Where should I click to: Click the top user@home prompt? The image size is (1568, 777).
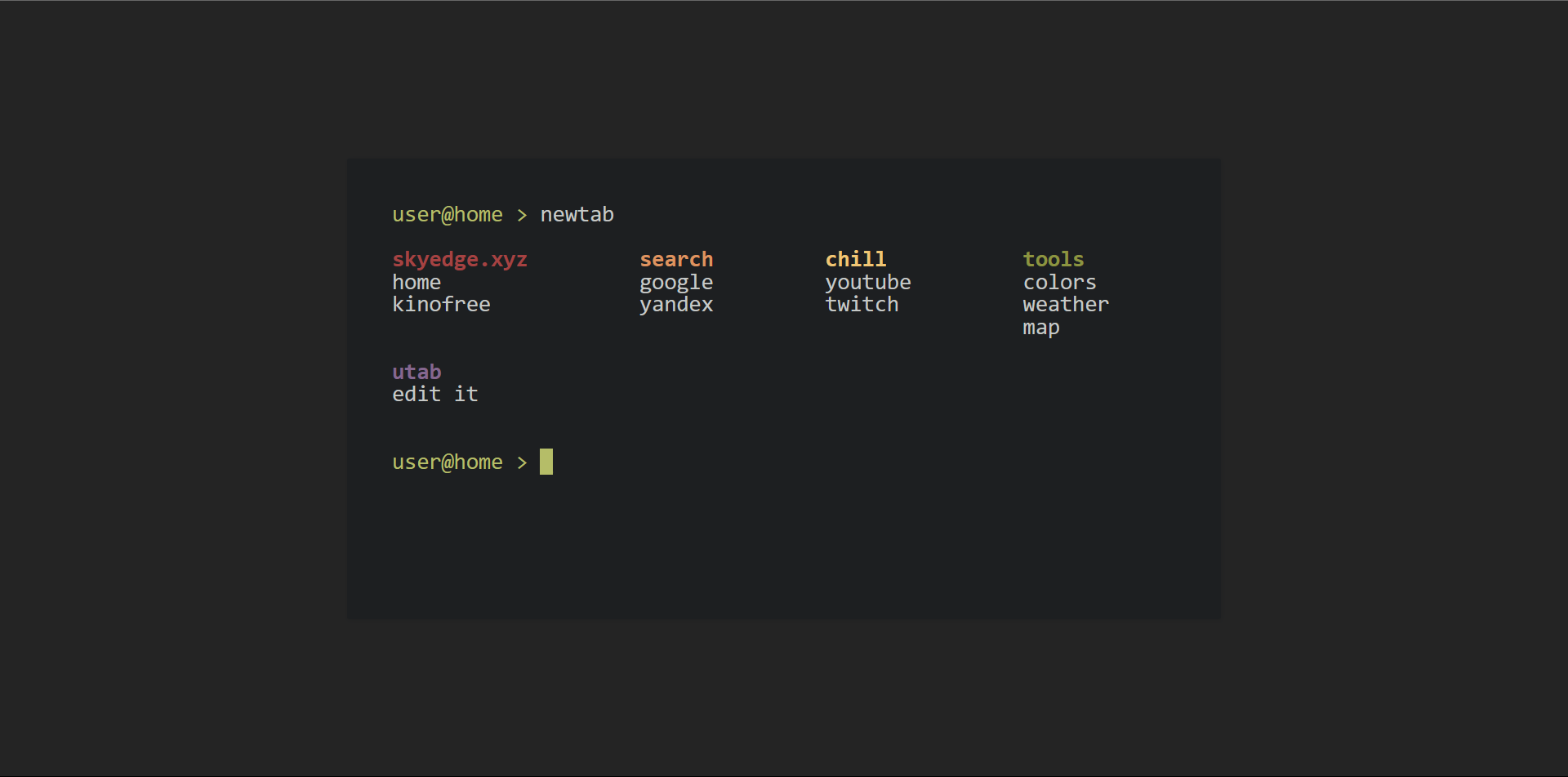[448, 214]
